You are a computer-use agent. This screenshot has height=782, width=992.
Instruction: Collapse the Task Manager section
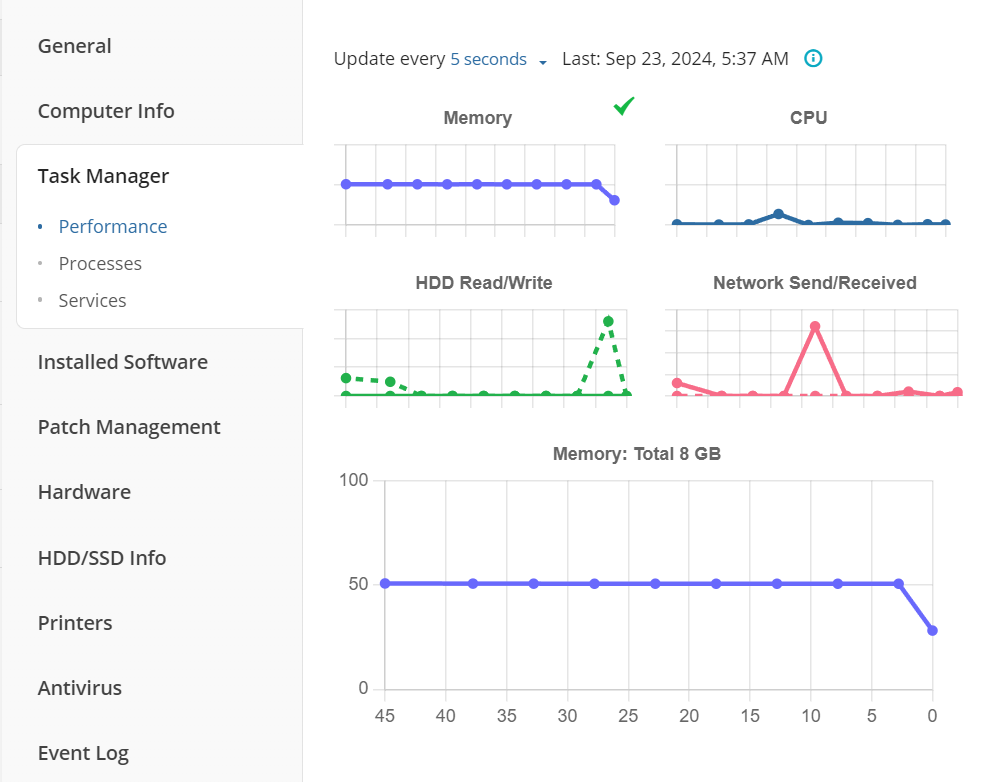(x=103, y=176)
